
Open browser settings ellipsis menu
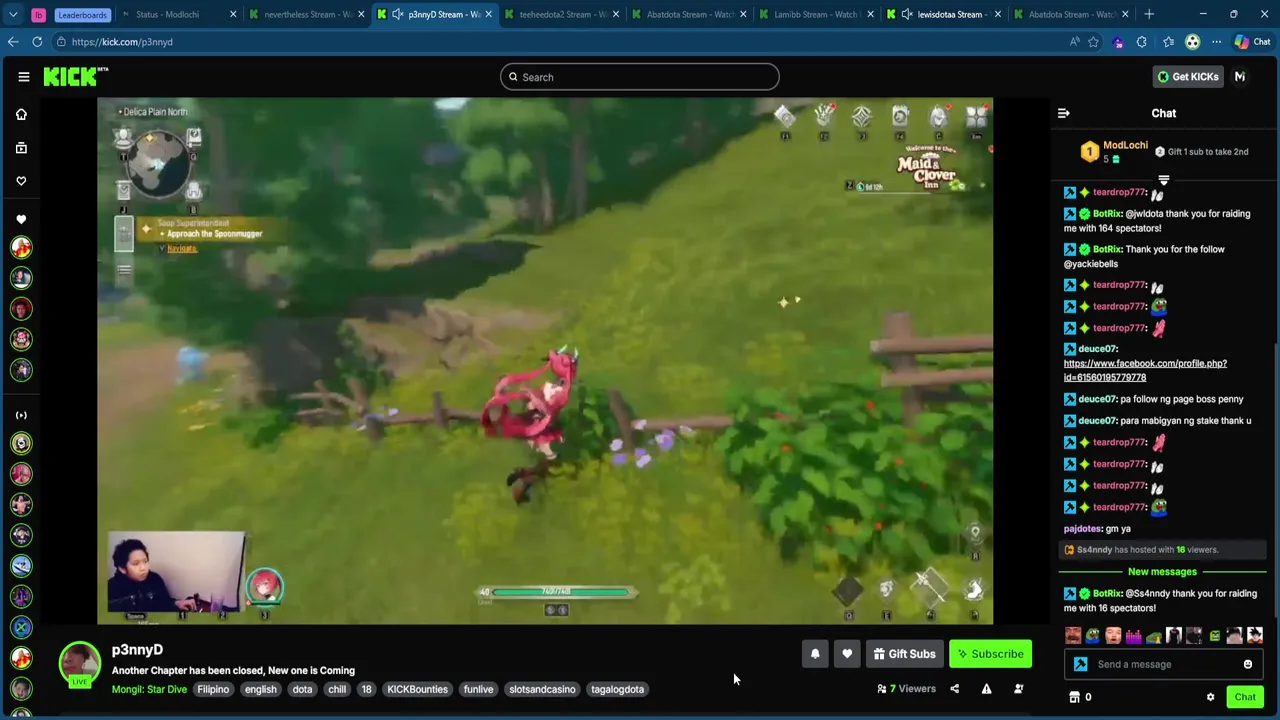click(x=1216, y=42)
